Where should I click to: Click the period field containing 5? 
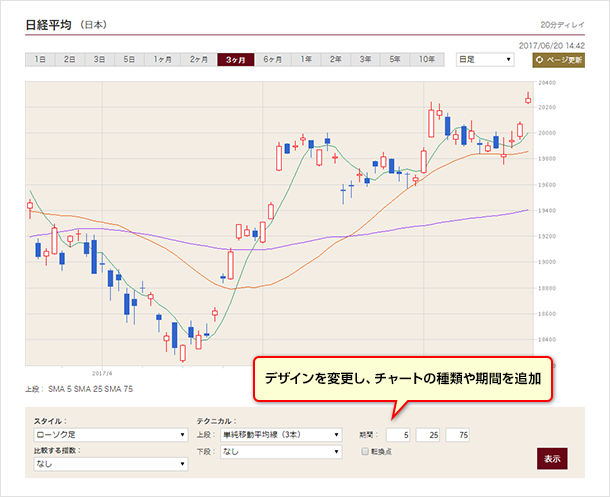(400, 435)
